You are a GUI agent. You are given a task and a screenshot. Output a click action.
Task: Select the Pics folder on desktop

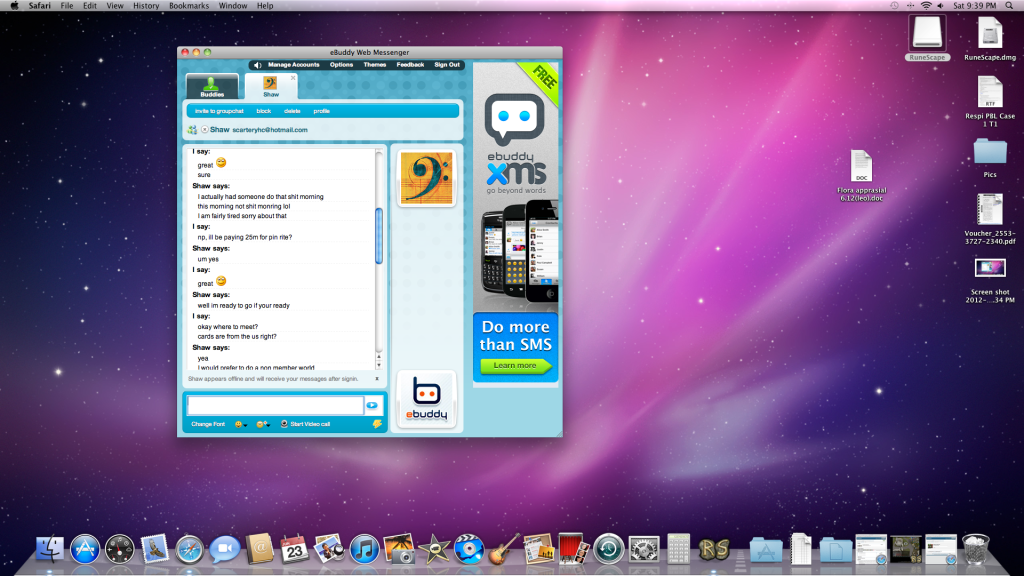click(990, 157)
